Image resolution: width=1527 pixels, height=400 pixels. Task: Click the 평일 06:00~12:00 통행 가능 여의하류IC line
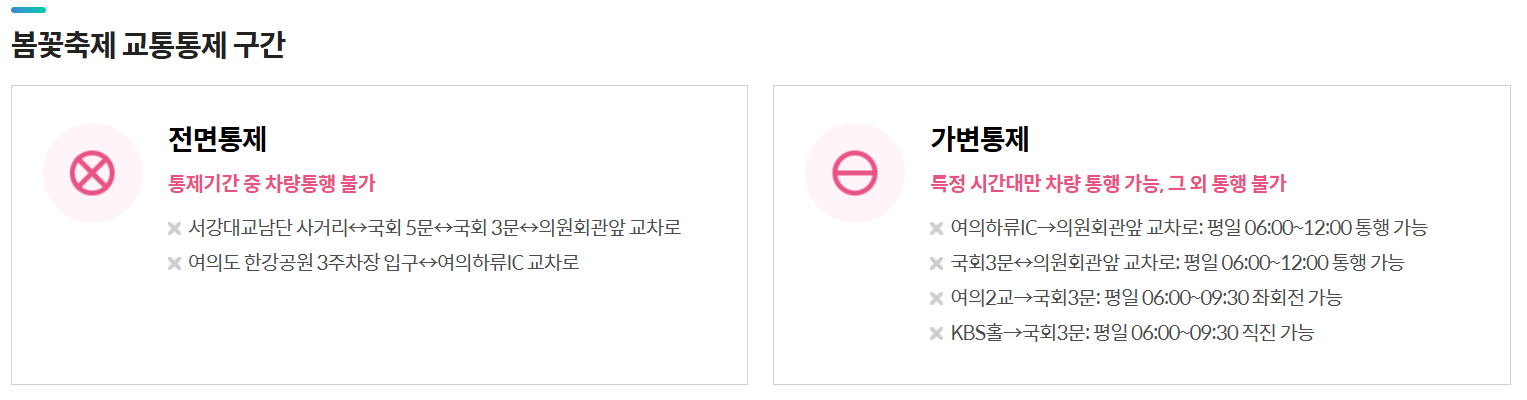click(x=1189, y=228)
